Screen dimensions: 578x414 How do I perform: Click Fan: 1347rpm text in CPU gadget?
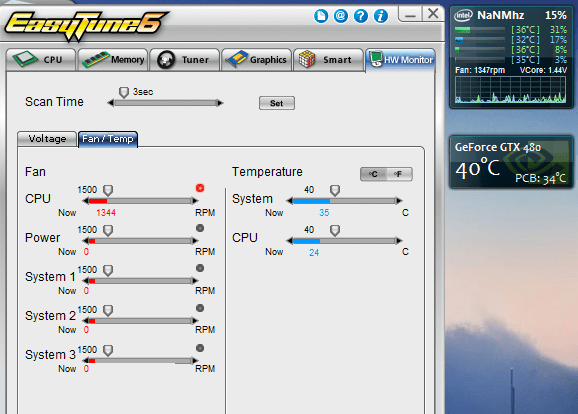(x=480, y=70)
